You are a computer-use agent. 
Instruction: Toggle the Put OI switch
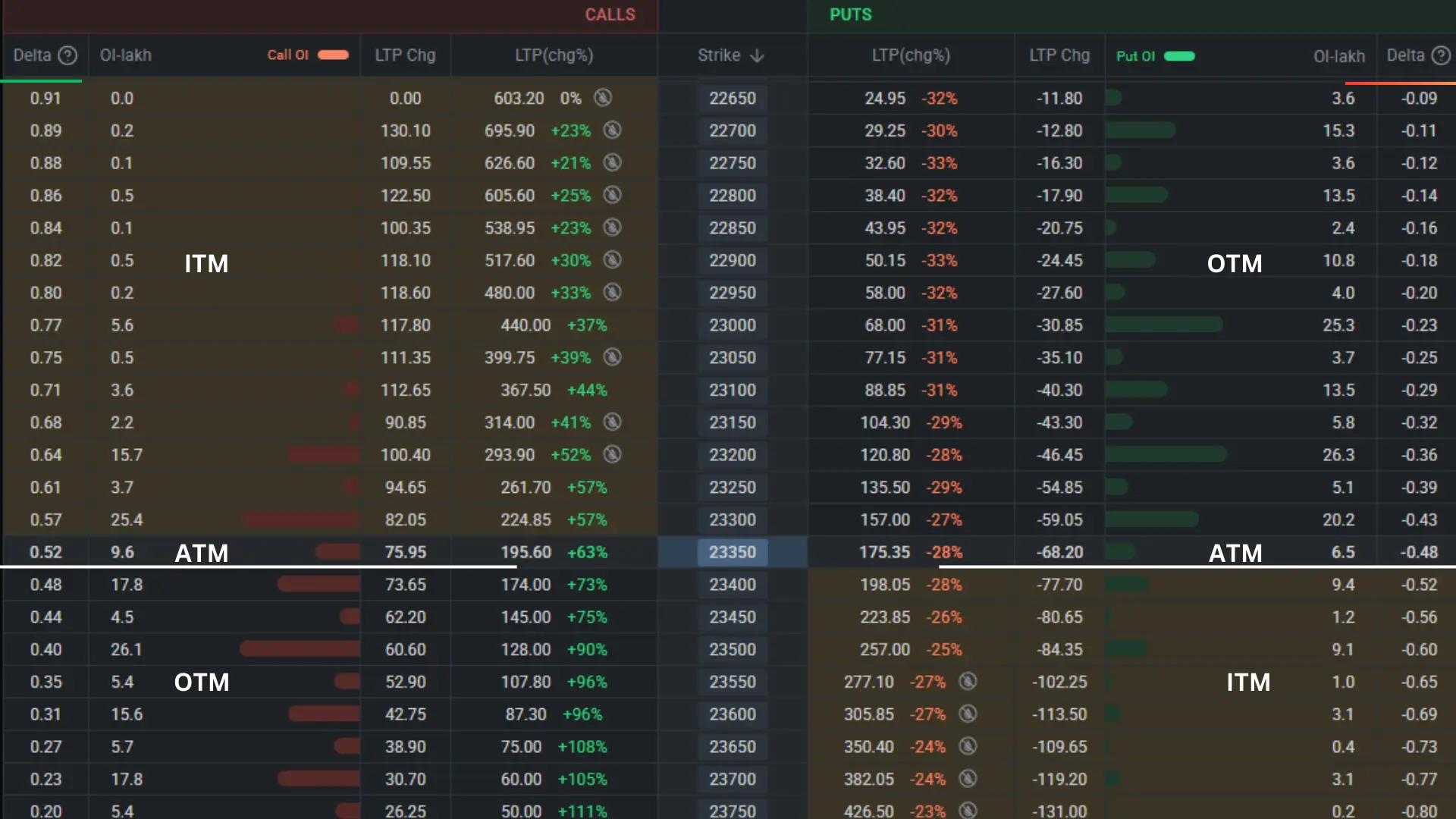[1179, 56]
